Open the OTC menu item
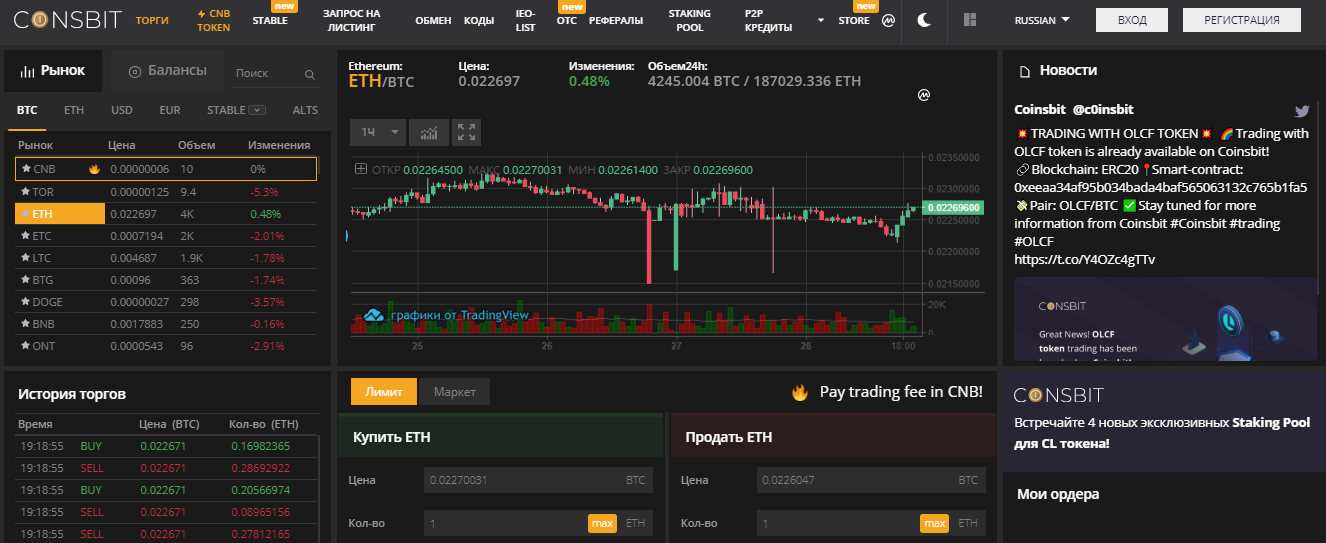Viewport: 1326px width, 543px height. 567,20
